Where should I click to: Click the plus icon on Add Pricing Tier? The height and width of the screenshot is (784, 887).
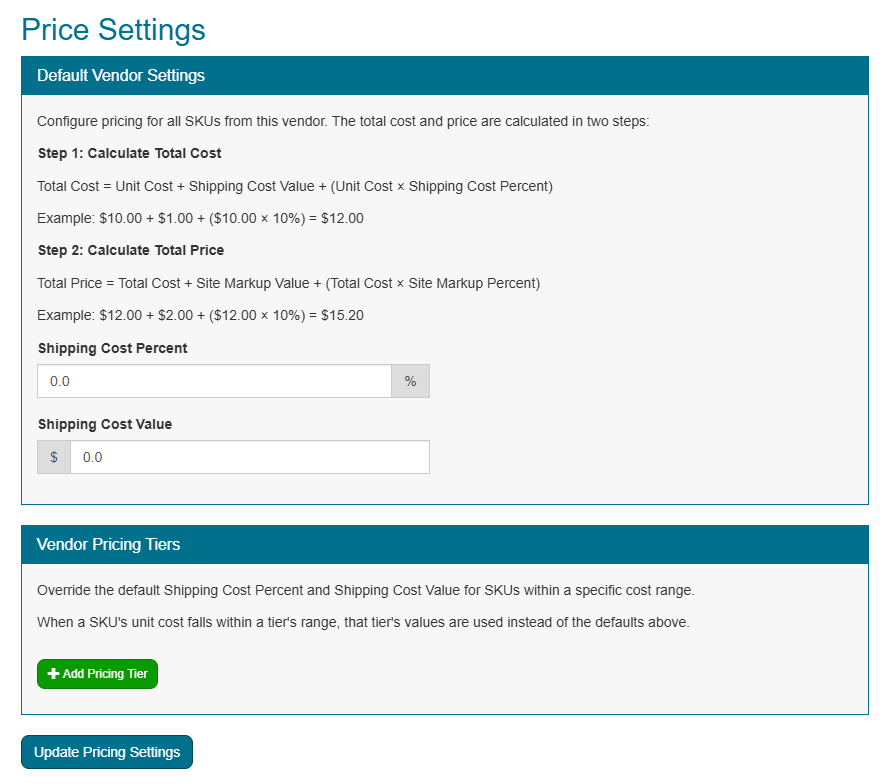point(54,674)
